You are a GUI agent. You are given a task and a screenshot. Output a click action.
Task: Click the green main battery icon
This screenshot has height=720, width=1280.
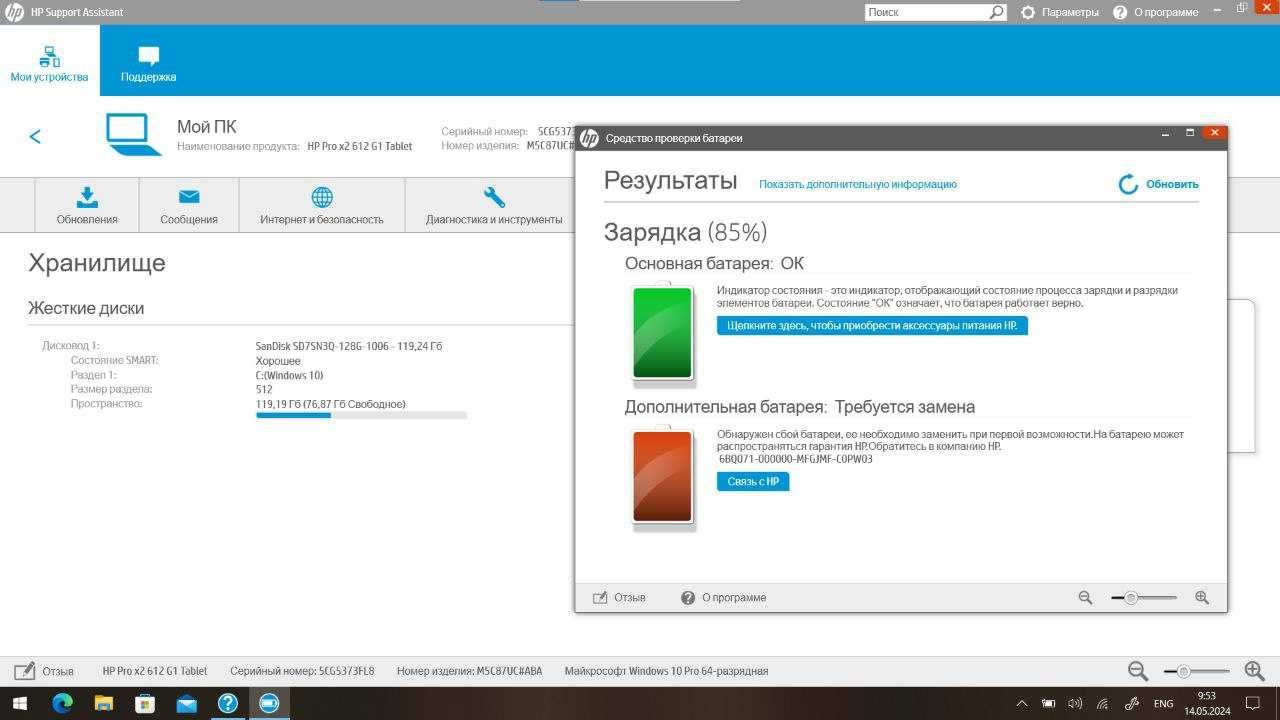[x=663, y=333]
